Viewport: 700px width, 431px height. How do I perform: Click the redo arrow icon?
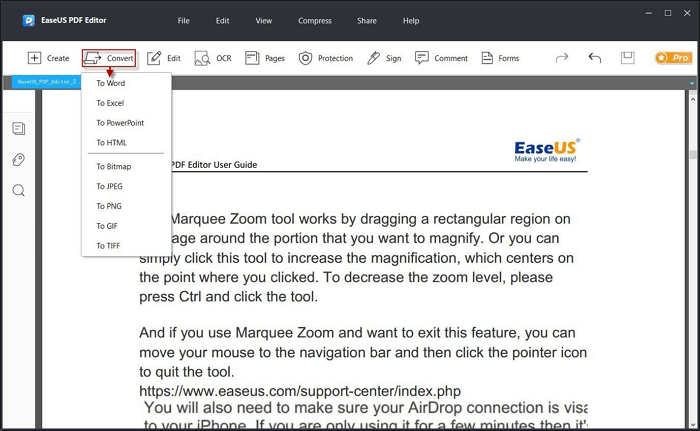(562, 58)
